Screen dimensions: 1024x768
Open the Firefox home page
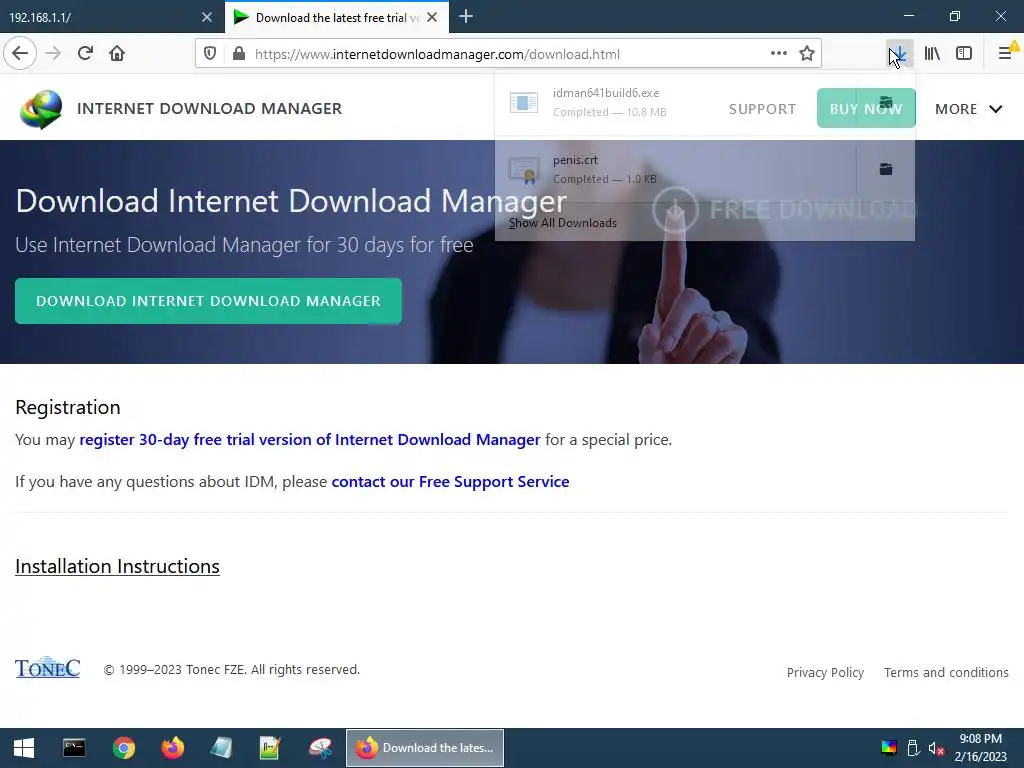coord(117,54)
